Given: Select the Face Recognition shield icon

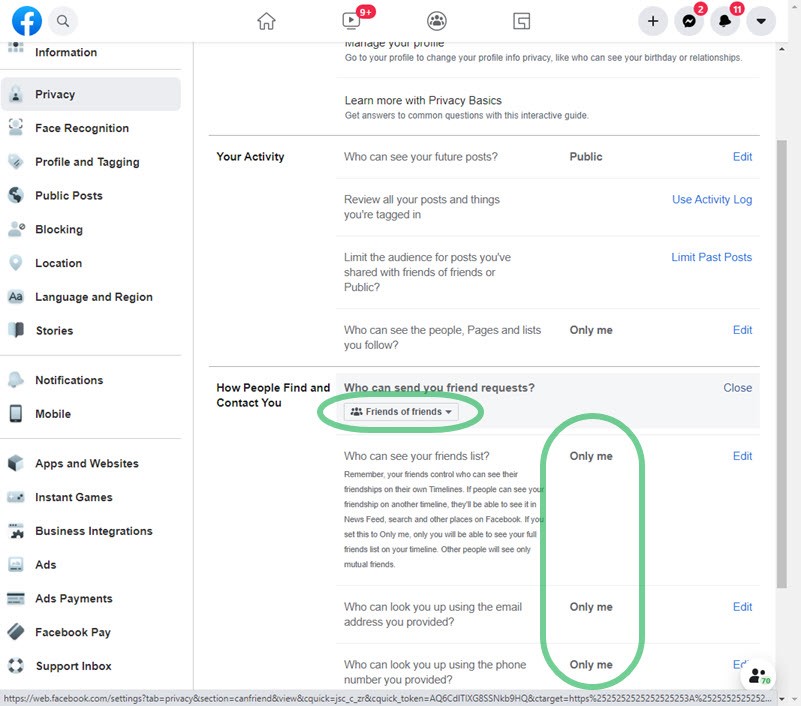Looking at the screenshot, I should pos(15,128).
